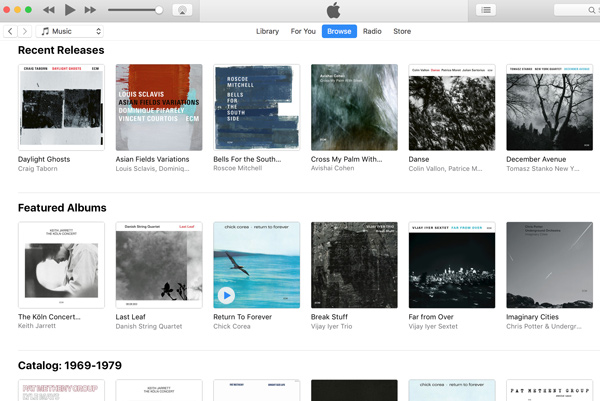
Task: Click the Keith Jarrett artist link
Action: click(x=37, y=326)
